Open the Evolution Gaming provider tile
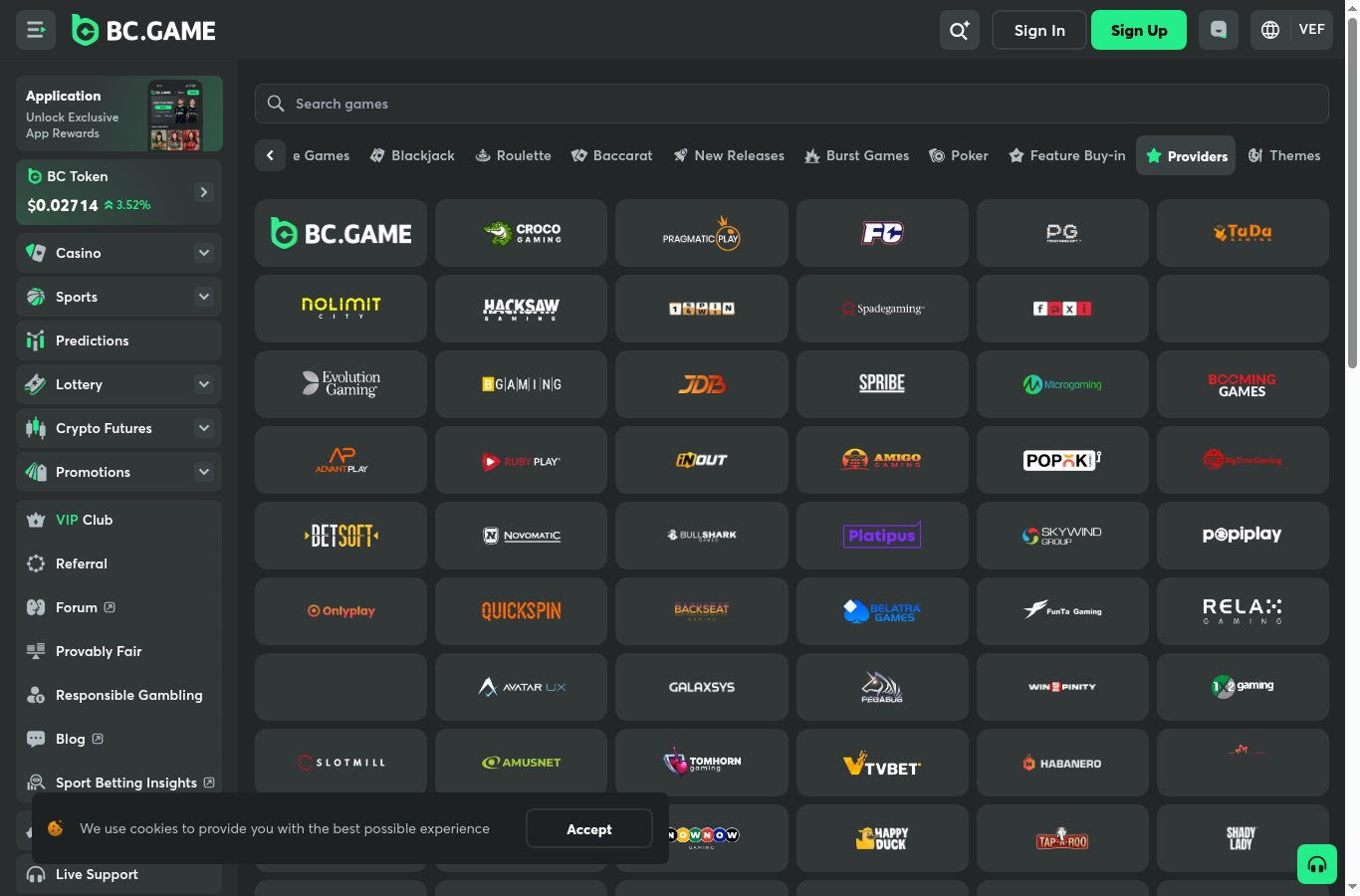Screen dimensions: 1360x896 tap(340, 384)
